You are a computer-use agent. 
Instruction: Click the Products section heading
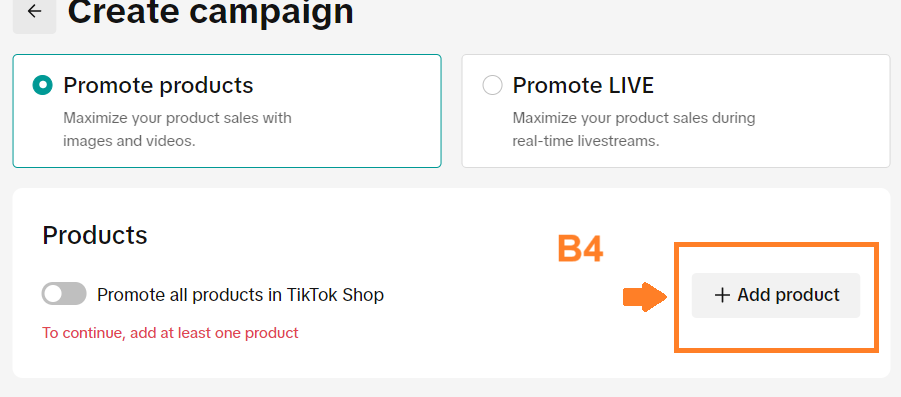click(95, 235)
